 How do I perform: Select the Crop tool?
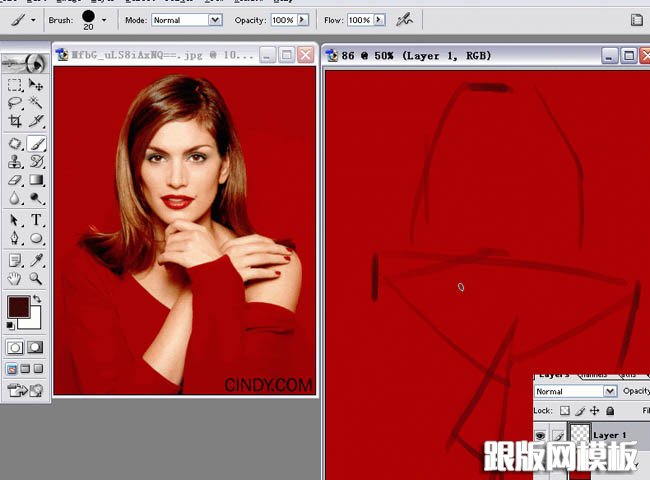click(x=15, y=121)
